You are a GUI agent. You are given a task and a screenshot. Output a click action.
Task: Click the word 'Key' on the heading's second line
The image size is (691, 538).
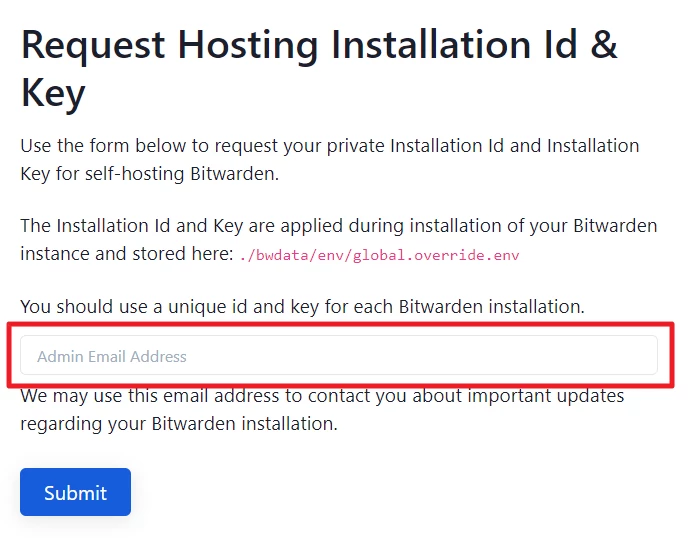click(x=53, y=93)
